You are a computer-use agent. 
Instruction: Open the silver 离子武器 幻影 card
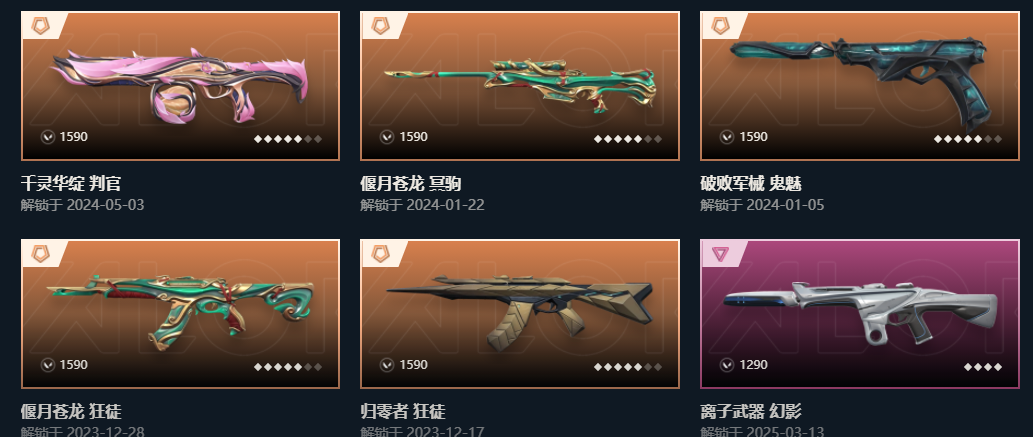(x=860, y=314)
